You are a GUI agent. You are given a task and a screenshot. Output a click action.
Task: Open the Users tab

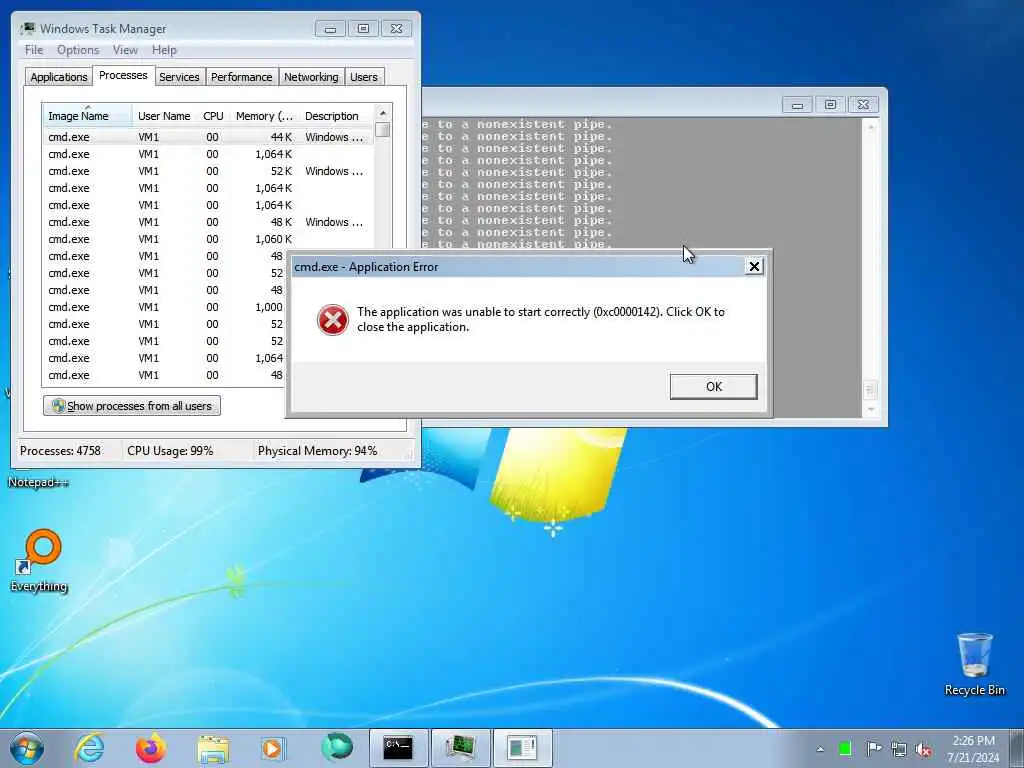364,77
